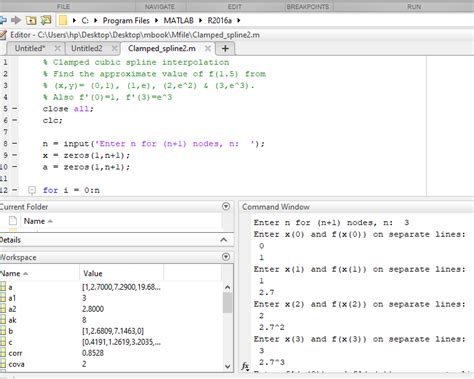Click the fx function browser icon
Image resolution: width=474 pixels, height=379 pixels.
(x=245, y=367)
